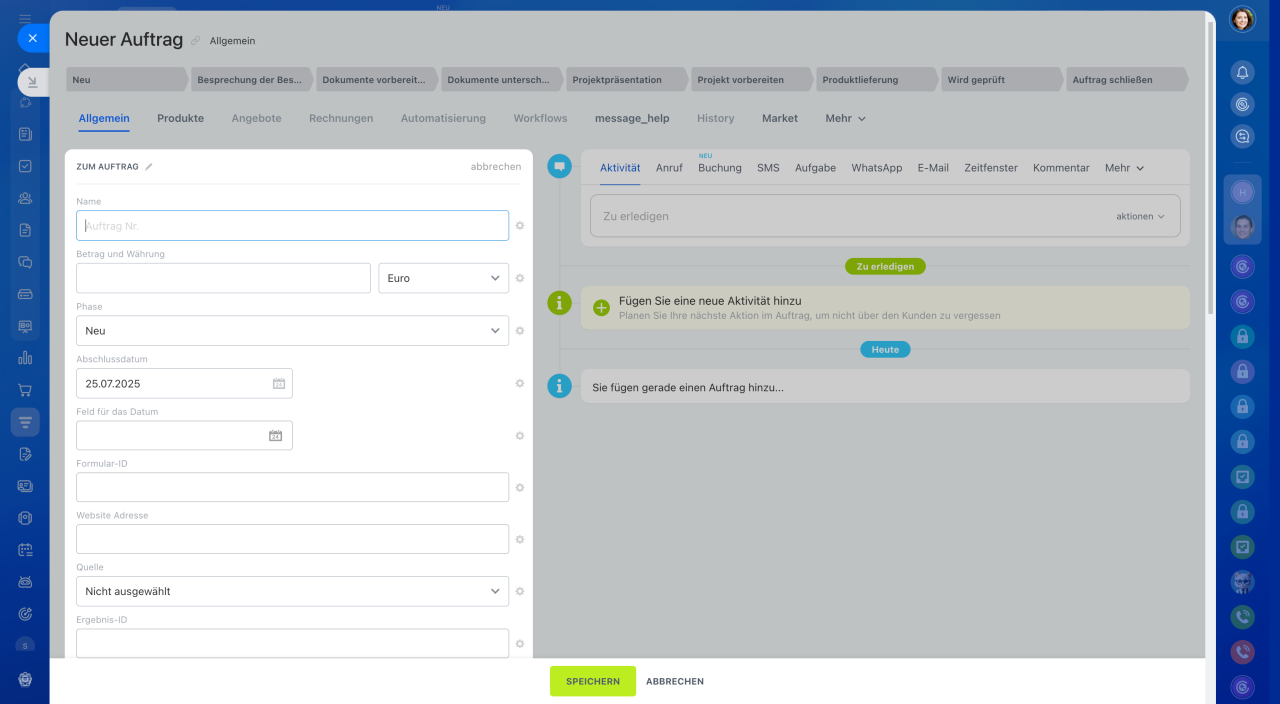Open the chat bubbles icon in left sidebar

point(25,262)
